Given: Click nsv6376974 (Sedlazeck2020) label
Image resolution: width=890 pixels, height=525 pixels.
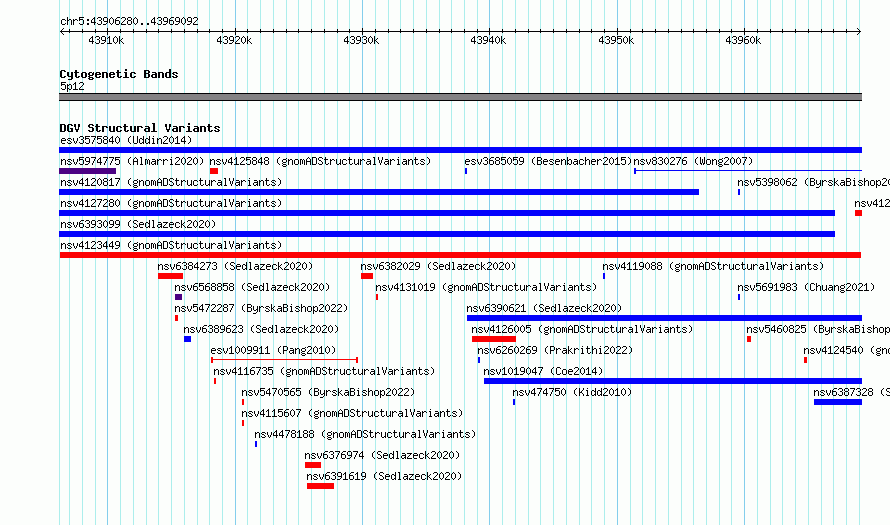Looking at the screenshot, I should (382, 455).
